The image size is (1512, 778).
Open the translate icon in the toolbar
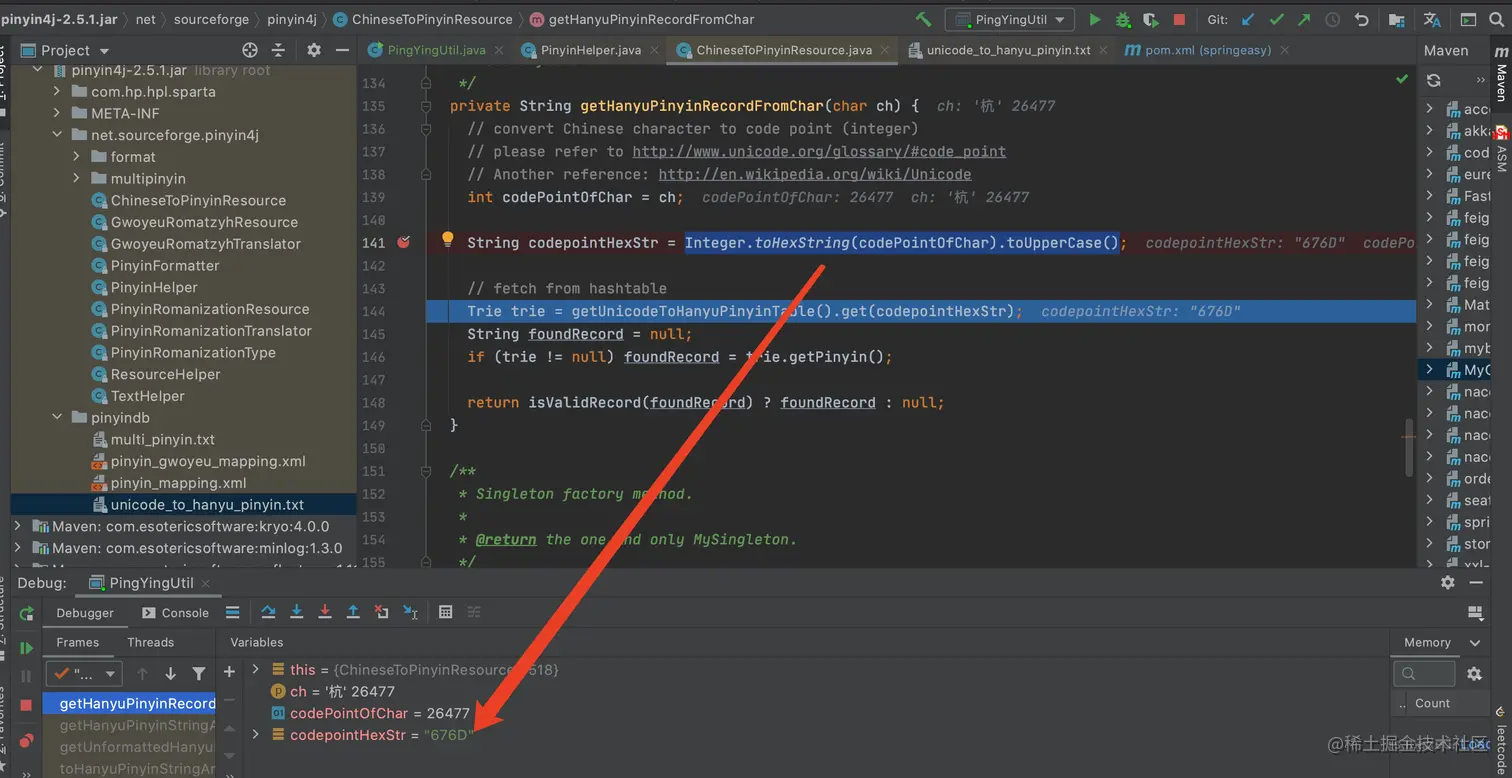coord(1432,20)
